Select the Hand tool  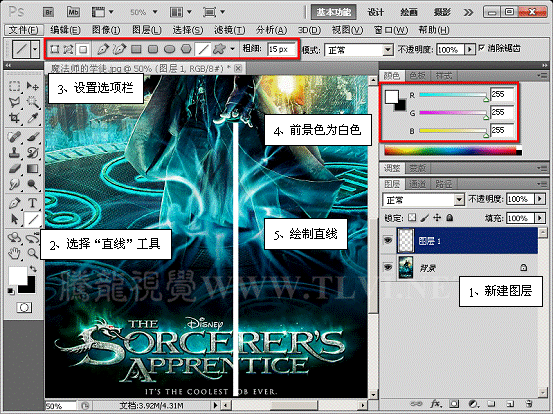click(14, 252)
